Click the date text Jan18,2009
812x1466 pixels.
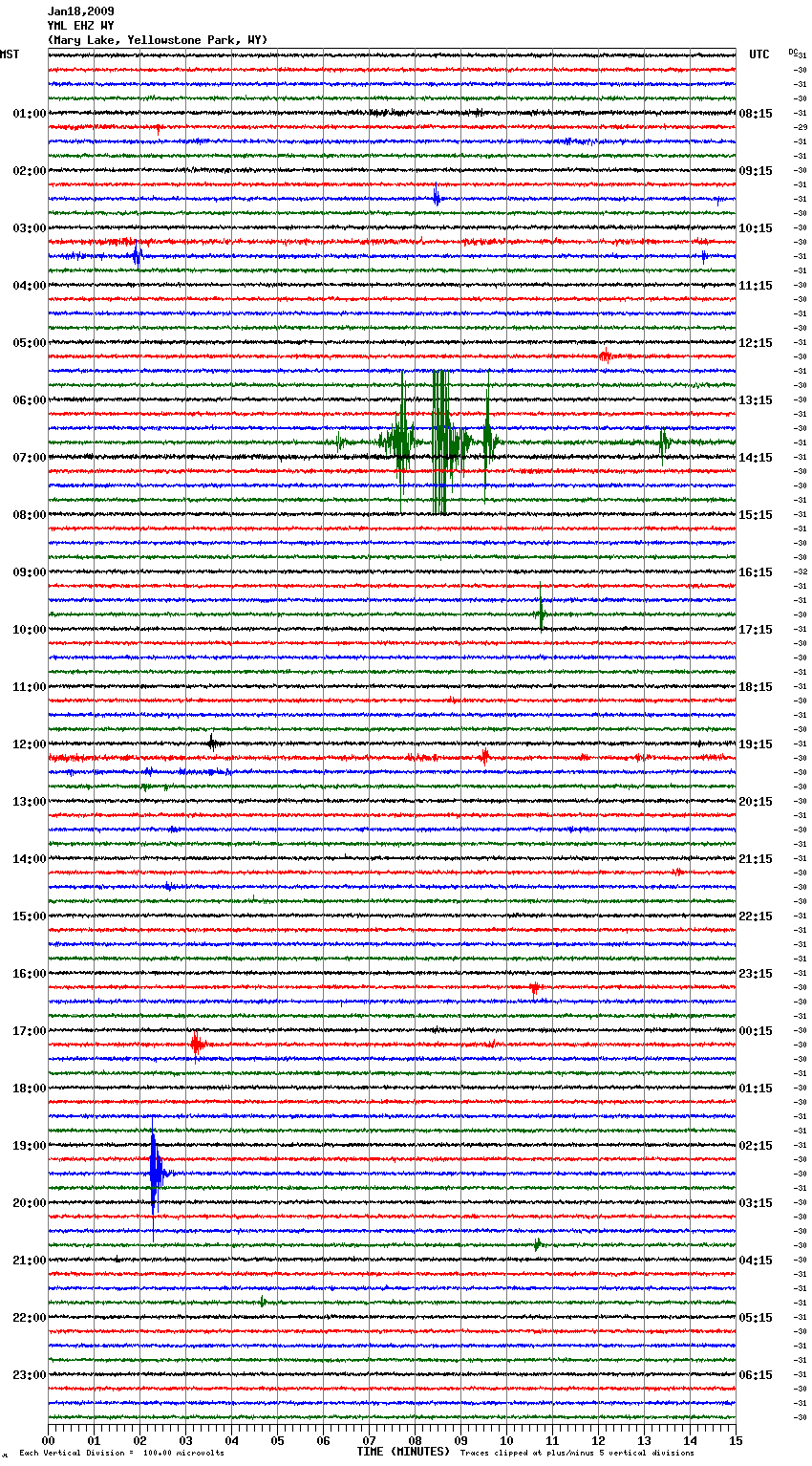tap(81, 11)
